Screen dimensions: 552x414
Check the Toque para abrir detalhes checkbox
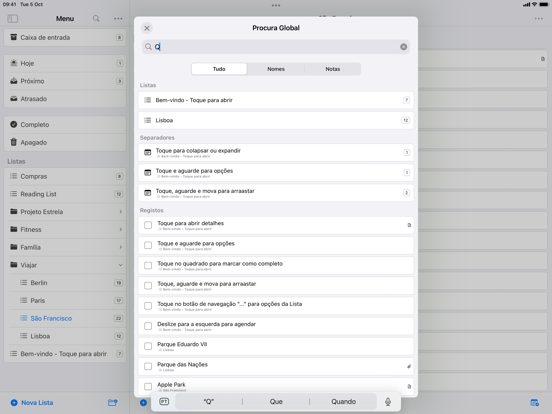(148, 225)
